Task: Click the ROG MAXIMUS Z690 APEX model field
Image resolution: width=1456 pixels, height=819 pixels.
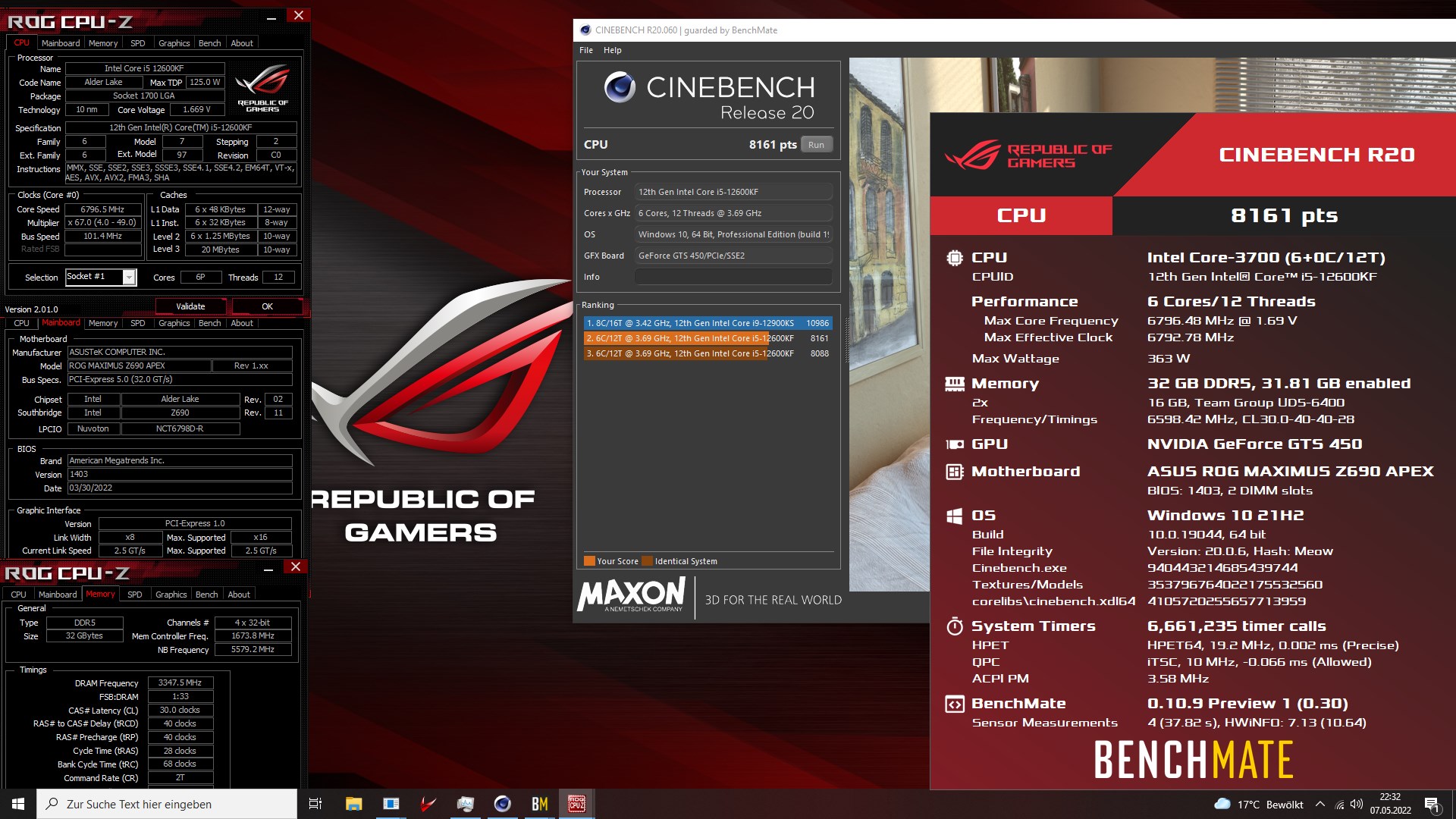Action: tap(139, 366)
